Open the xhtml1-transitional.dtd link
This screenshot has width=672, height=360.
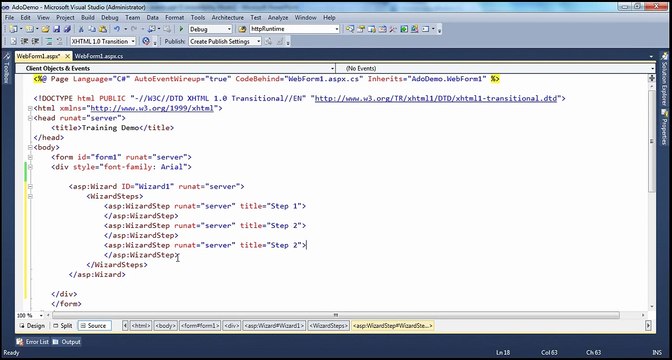click(436, 99)
